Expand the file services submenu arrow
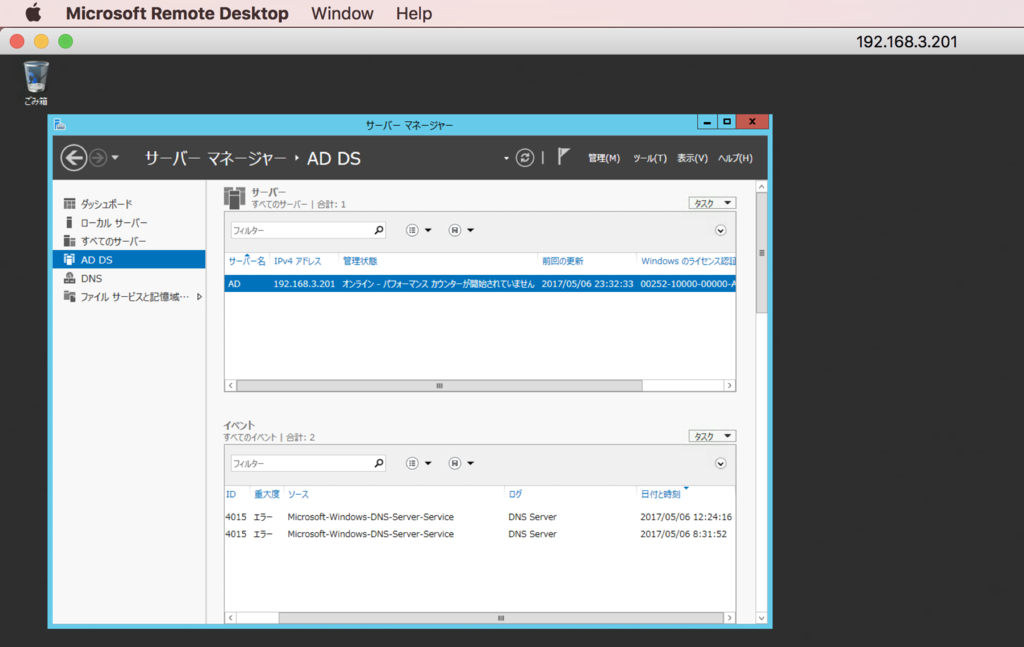Image resolution: width=1024 pixels, height=647 pixels. click(x=199, y=296)
